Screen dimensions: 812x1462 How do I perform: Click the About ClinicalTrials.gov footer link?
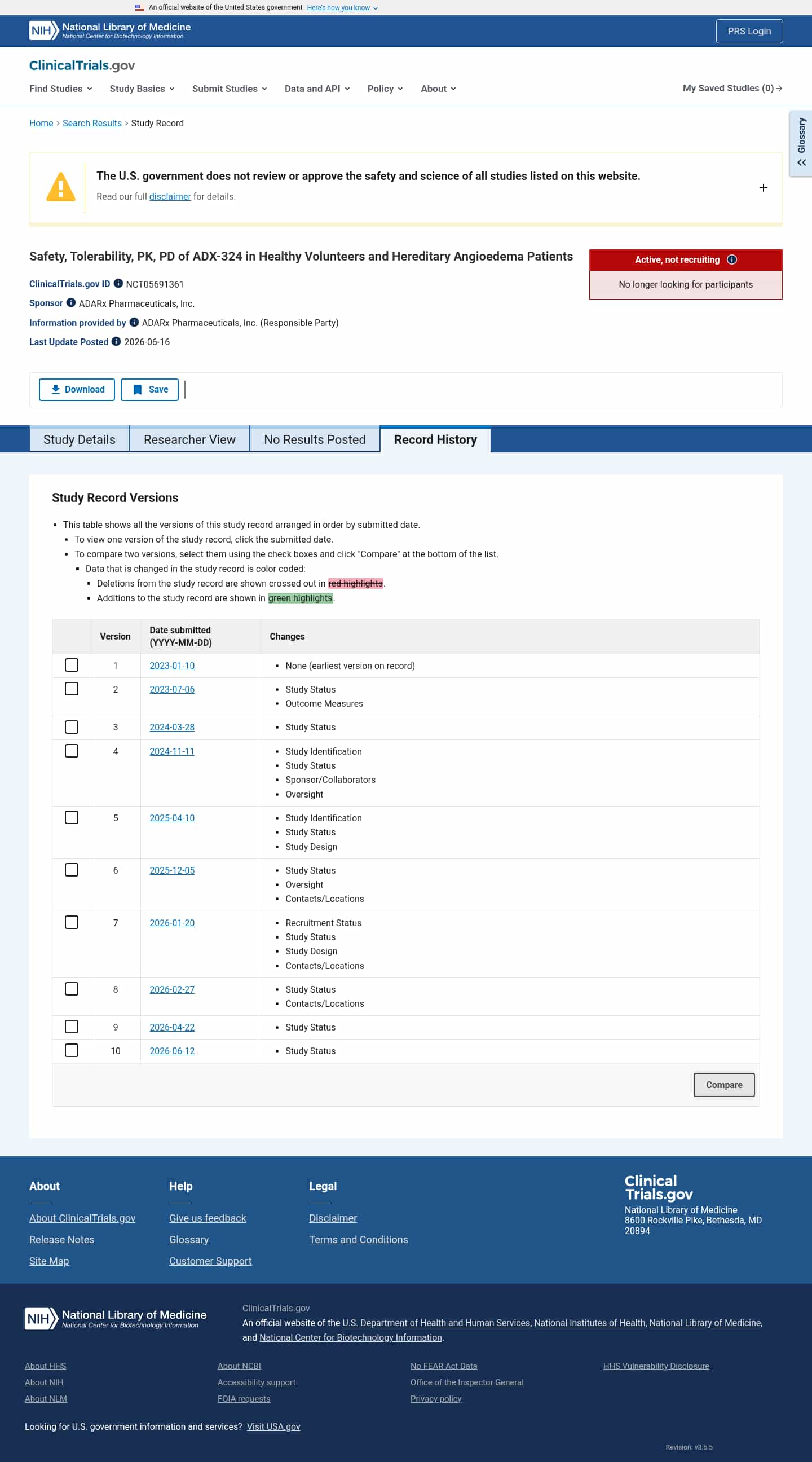coord(82,1218)
